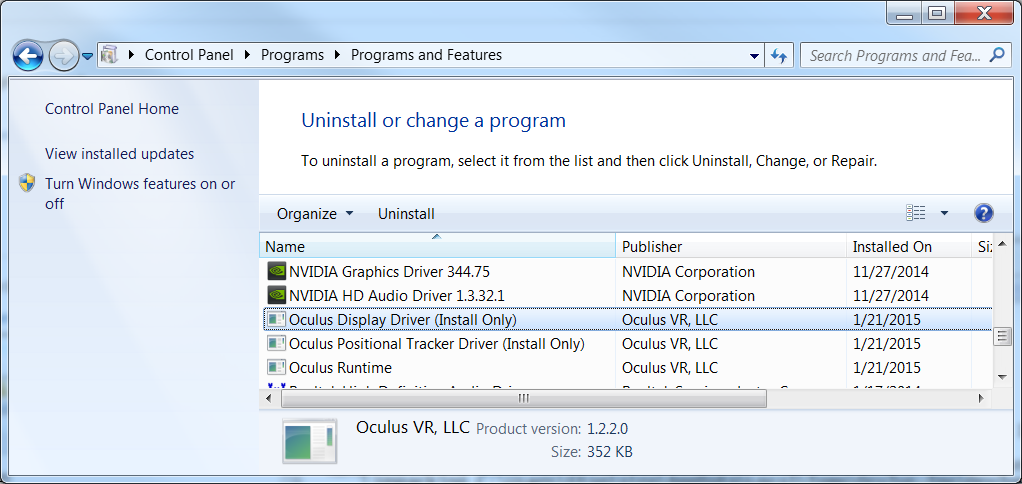Expand the view options dropdown arrow
1022x484 pixels.
944,213
